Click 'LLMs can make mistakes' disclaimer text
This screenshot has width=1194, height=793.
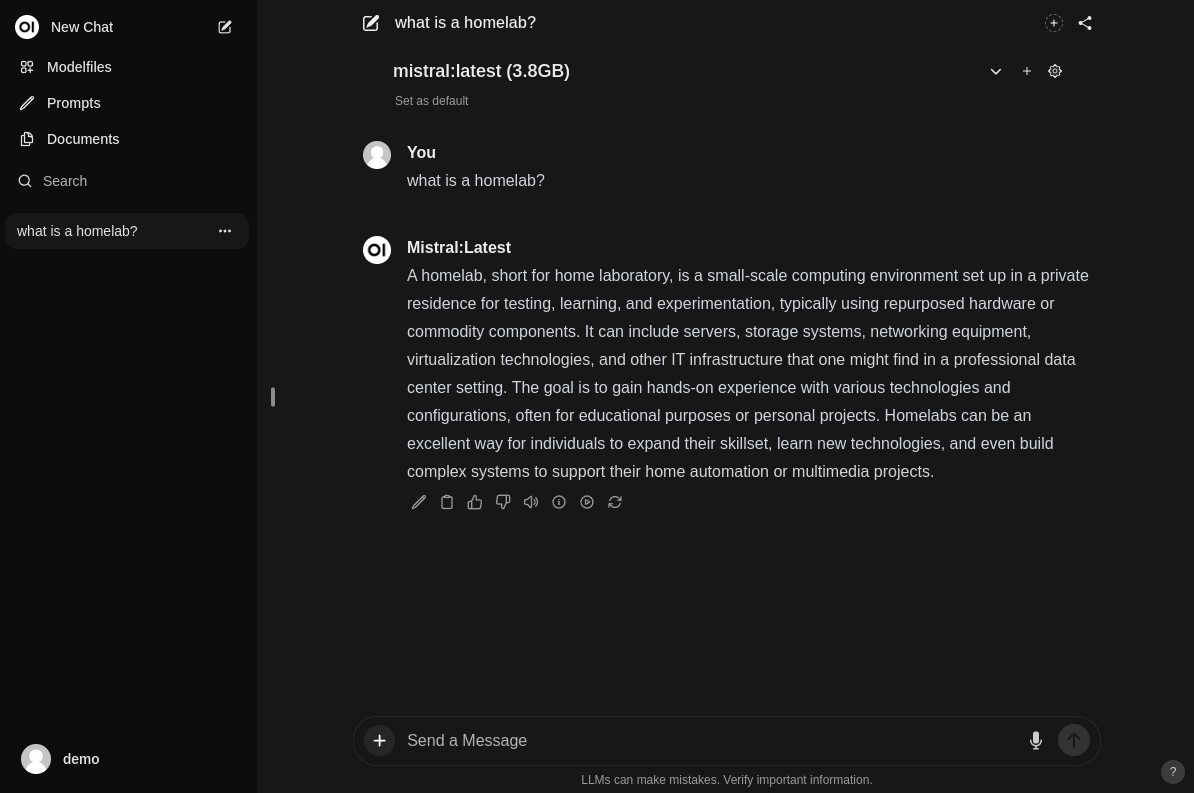726,780
